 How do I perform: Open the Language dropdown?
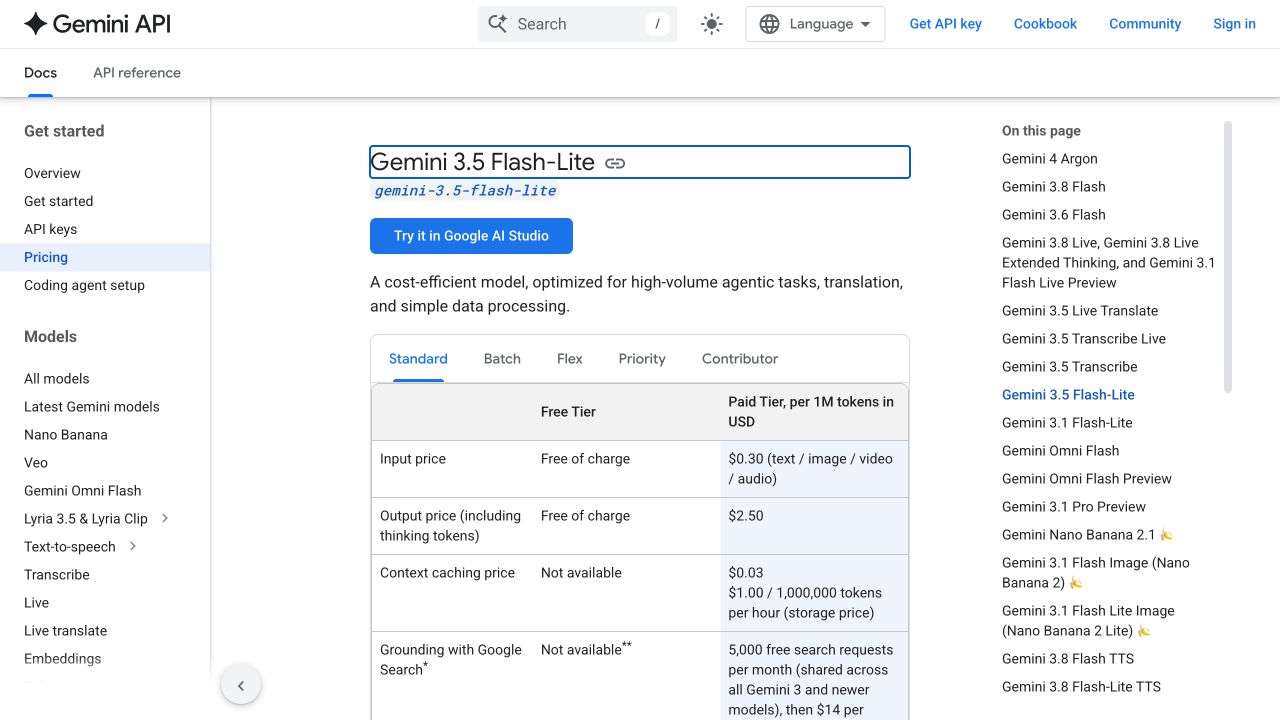[815, 24]
